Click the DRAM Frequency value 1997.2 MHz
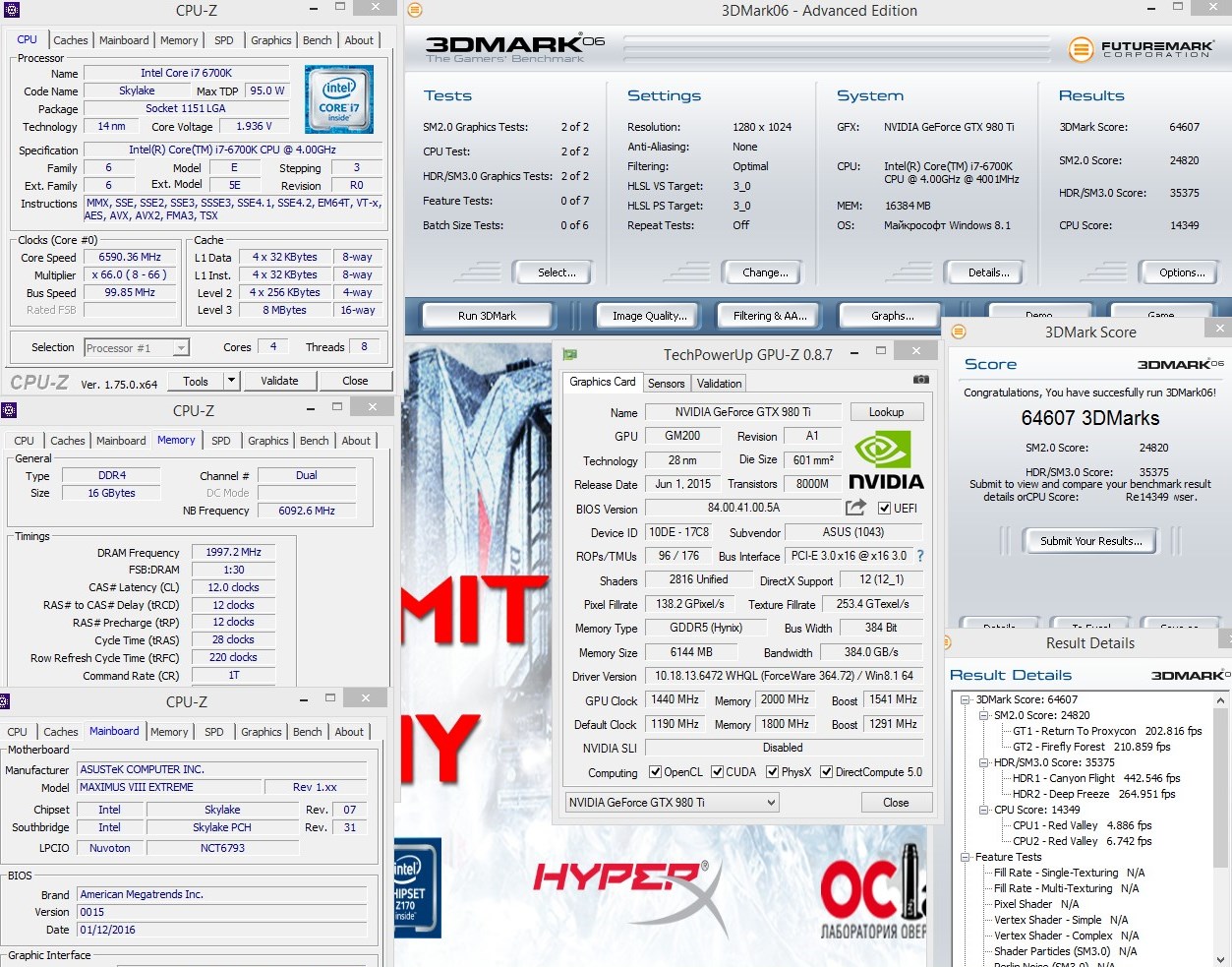This screenshot has height=967, width=1232. click(x=233, y=552)
